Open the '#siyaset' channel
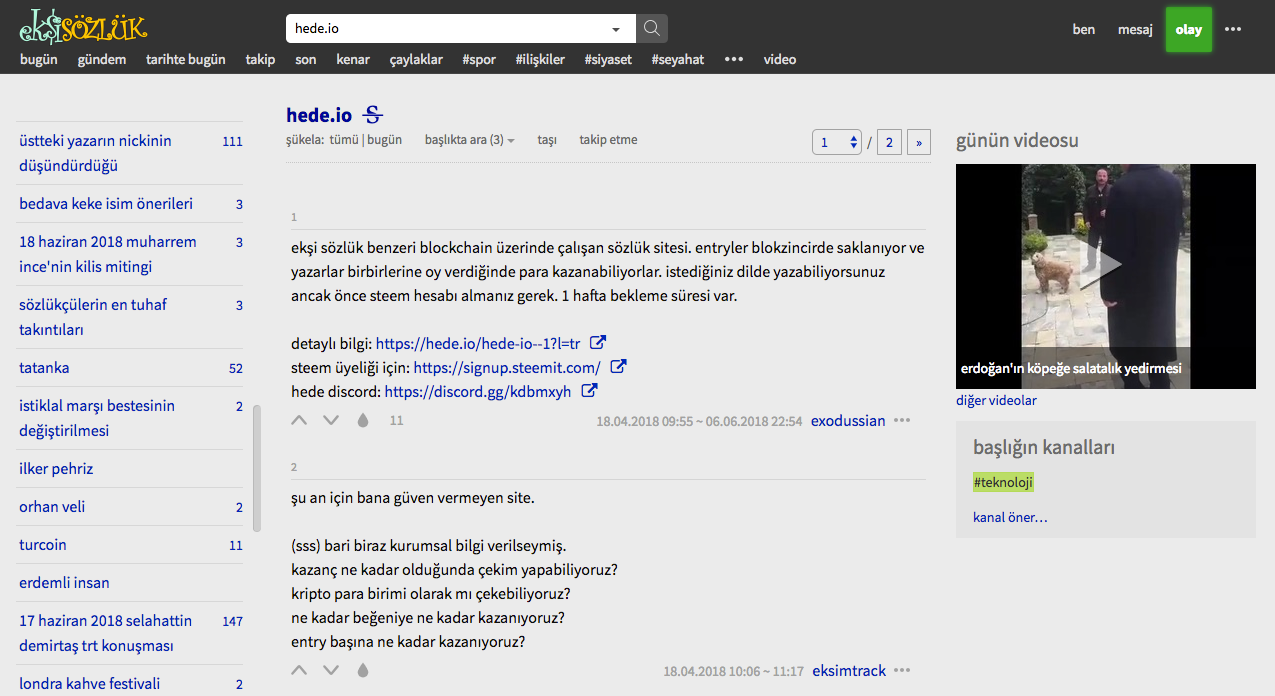The height and width of the screenshot is (696, 1275). (608, 59)
